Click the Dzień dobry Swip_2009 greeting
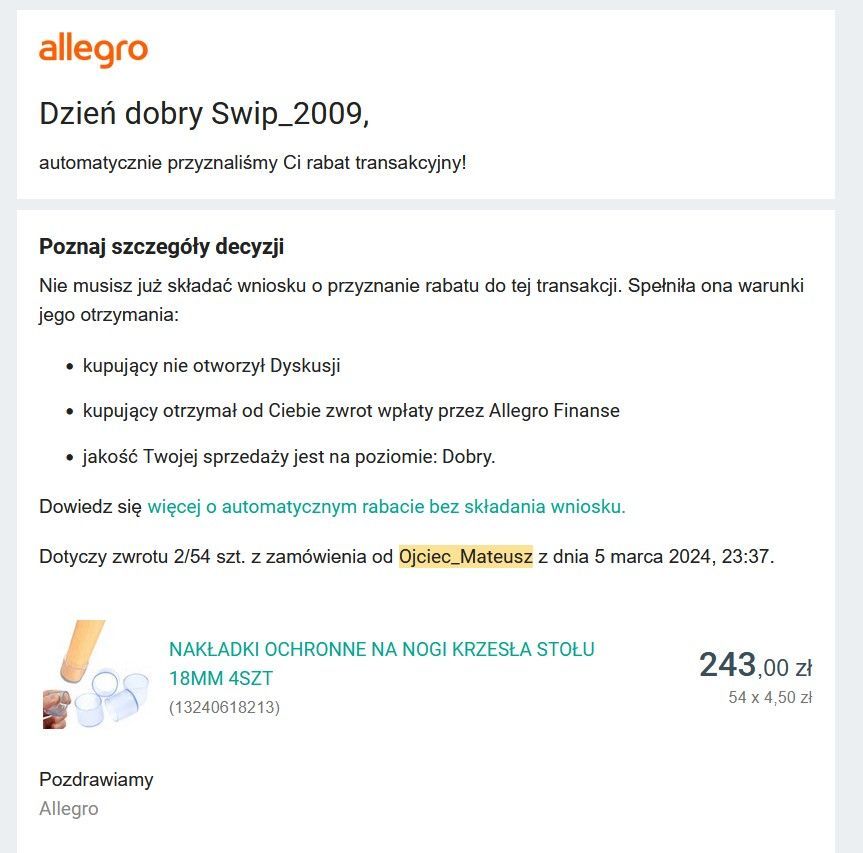Viewport: 863px width, 853px height. [204, 114]
